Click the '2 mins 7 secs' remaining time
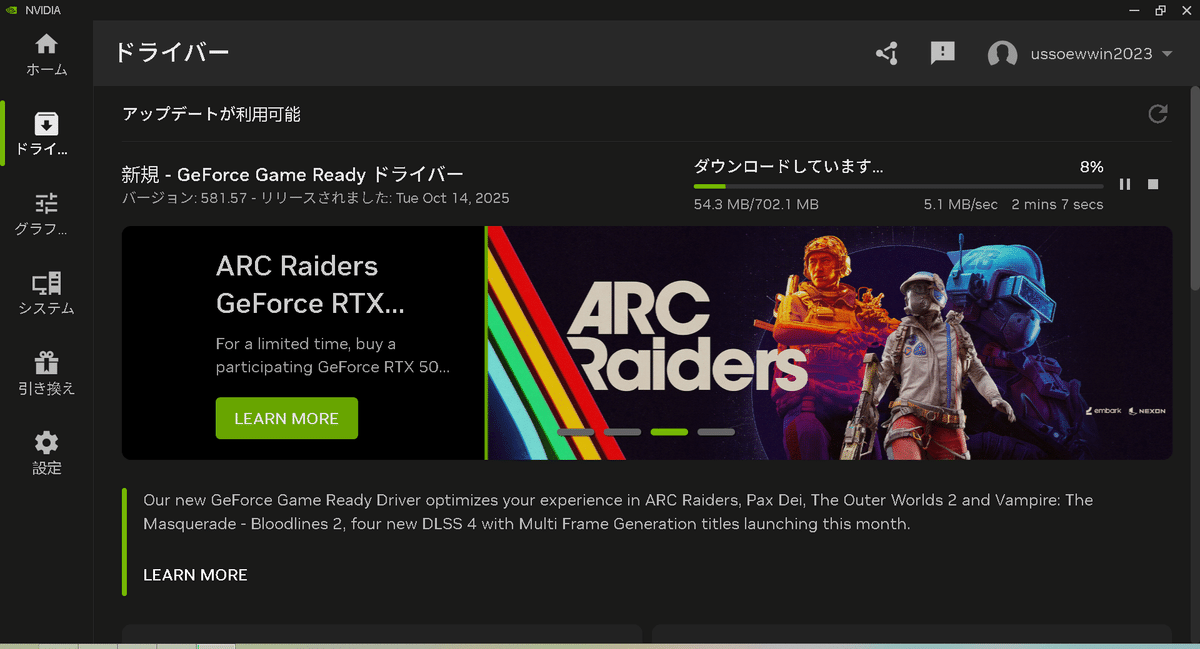The image size is (1200, 649). 1057,204
